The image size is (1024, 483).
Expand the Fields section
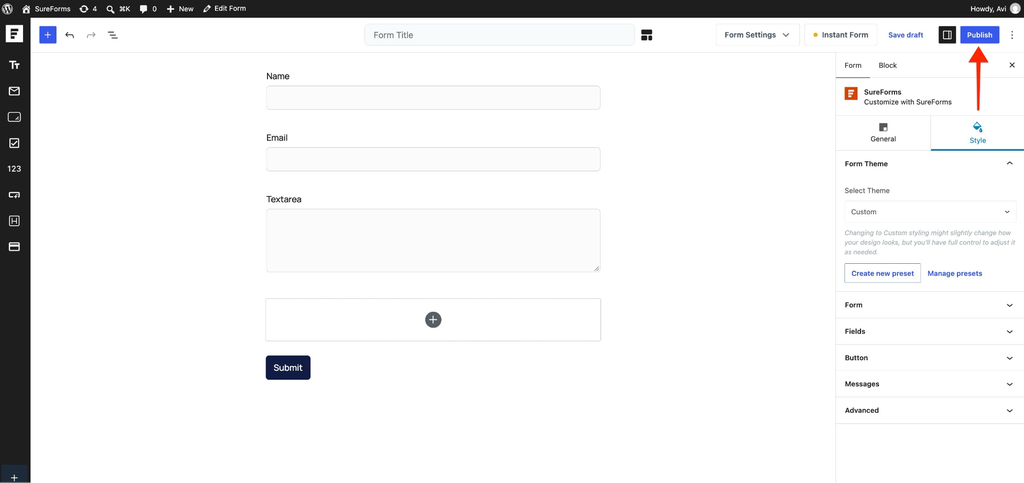pos(930,331)
